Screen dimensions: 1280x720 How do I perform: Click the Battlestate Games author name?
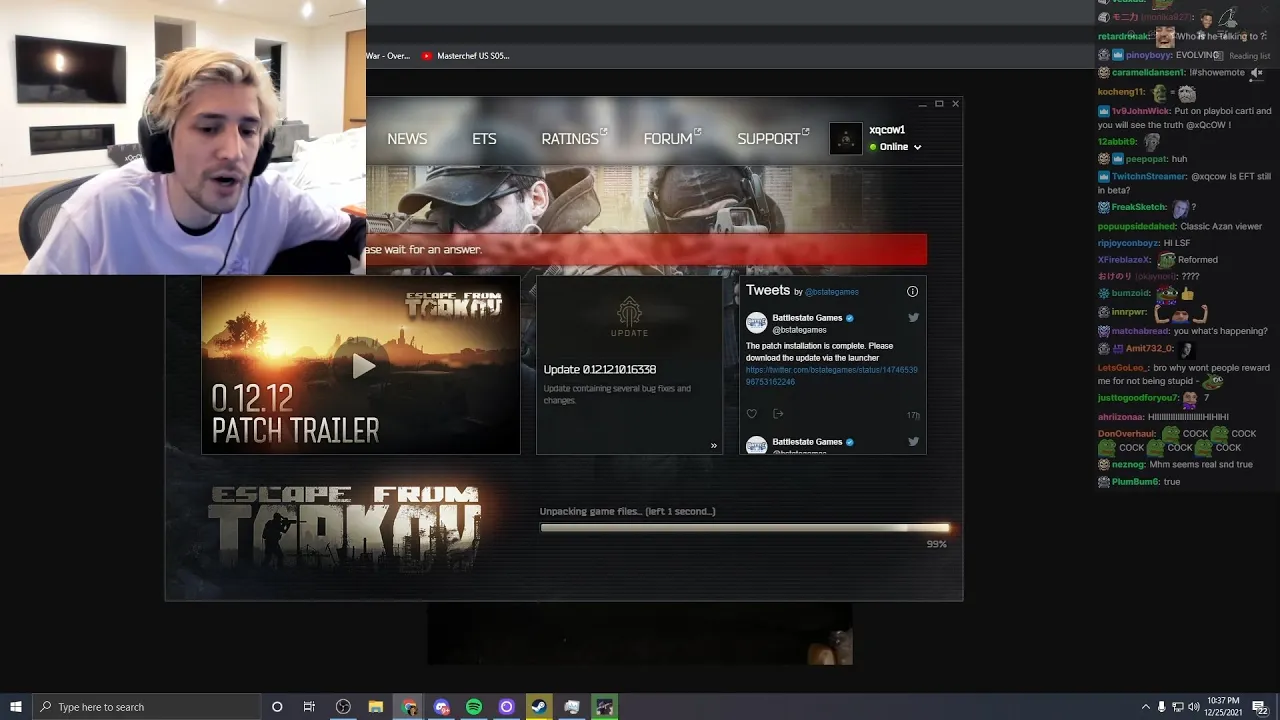point(808,318)
